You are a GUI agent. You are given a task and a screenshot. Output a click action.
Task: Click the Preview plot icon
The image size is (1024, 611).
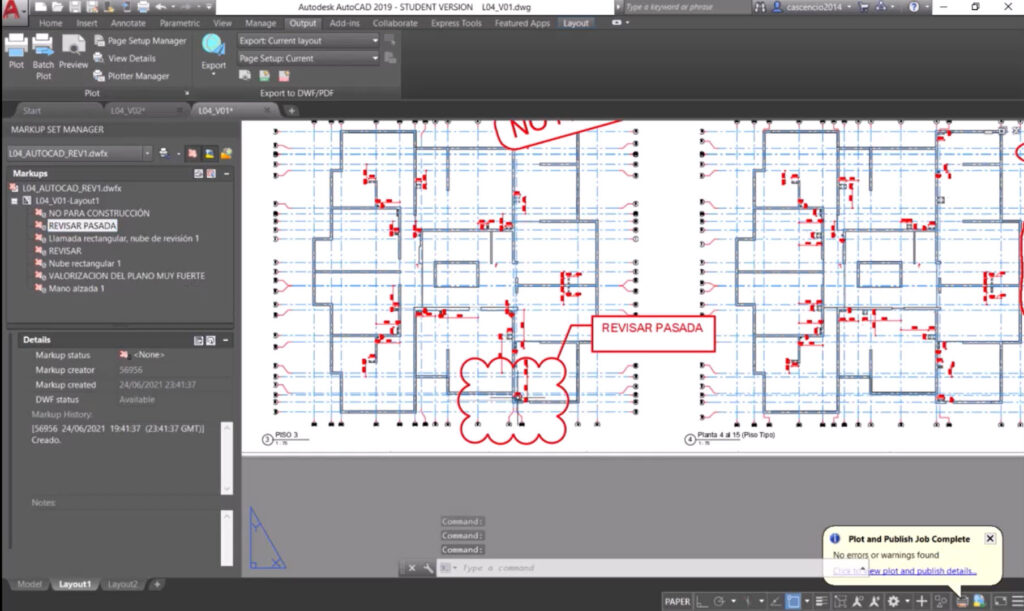[x=73, y=50]
